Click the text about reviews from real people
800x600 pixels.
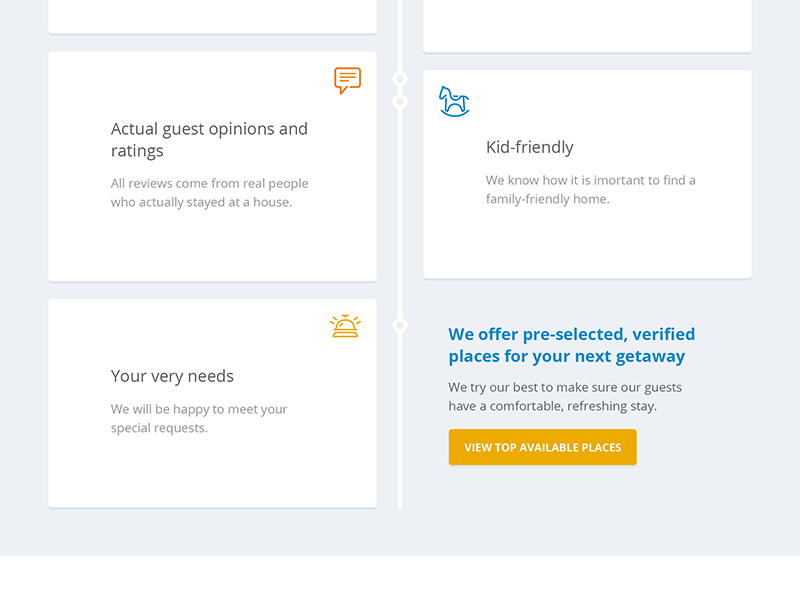pos(209,193)
